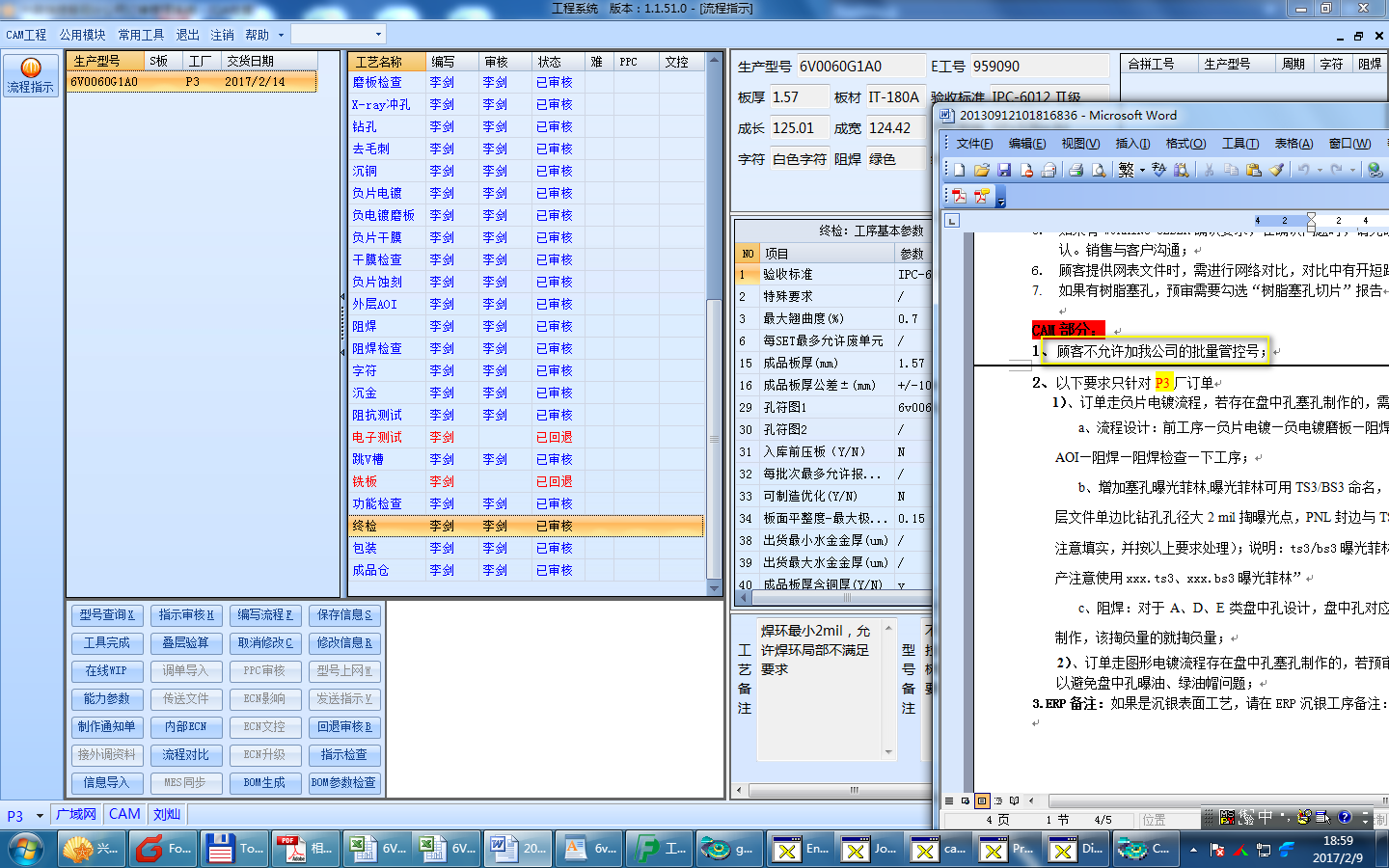The width and height of the screenshot is (1389, 868).
Task: Switch Word to Reading Layout view icon
Action: click(1014, 800)
